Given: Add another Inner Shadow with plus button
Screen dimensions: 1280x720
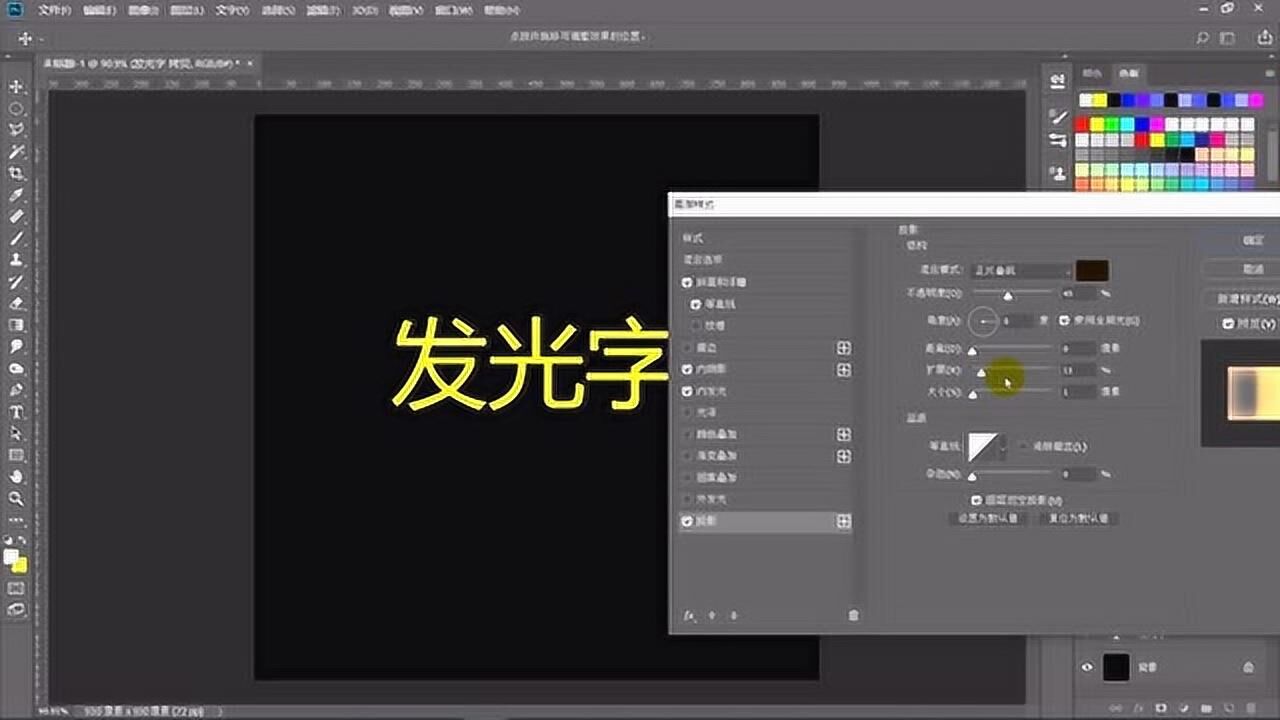Looking at the screenshot, I should 844,370.
